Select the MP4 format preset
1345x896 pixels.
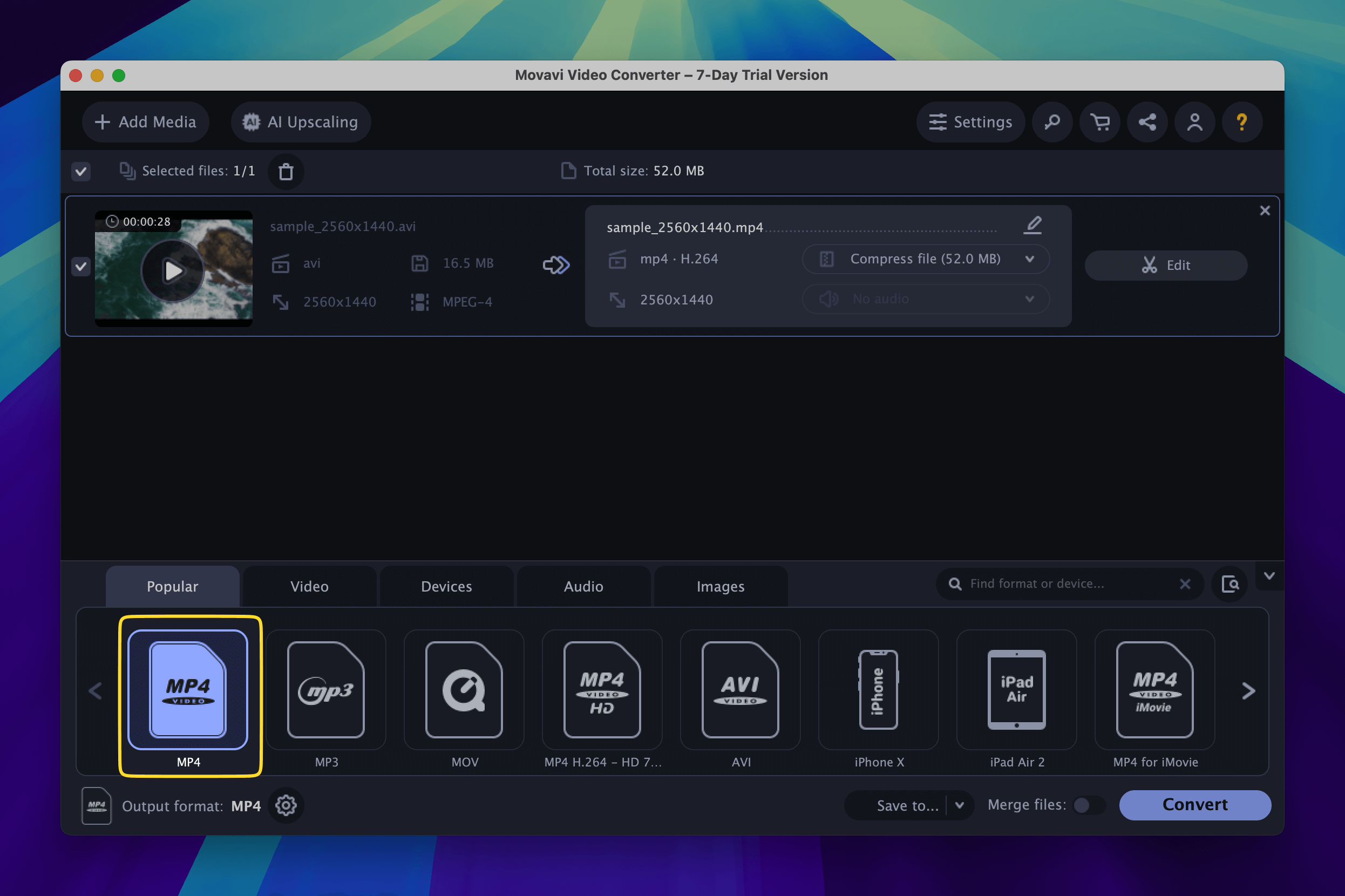[x=188, y=690]
